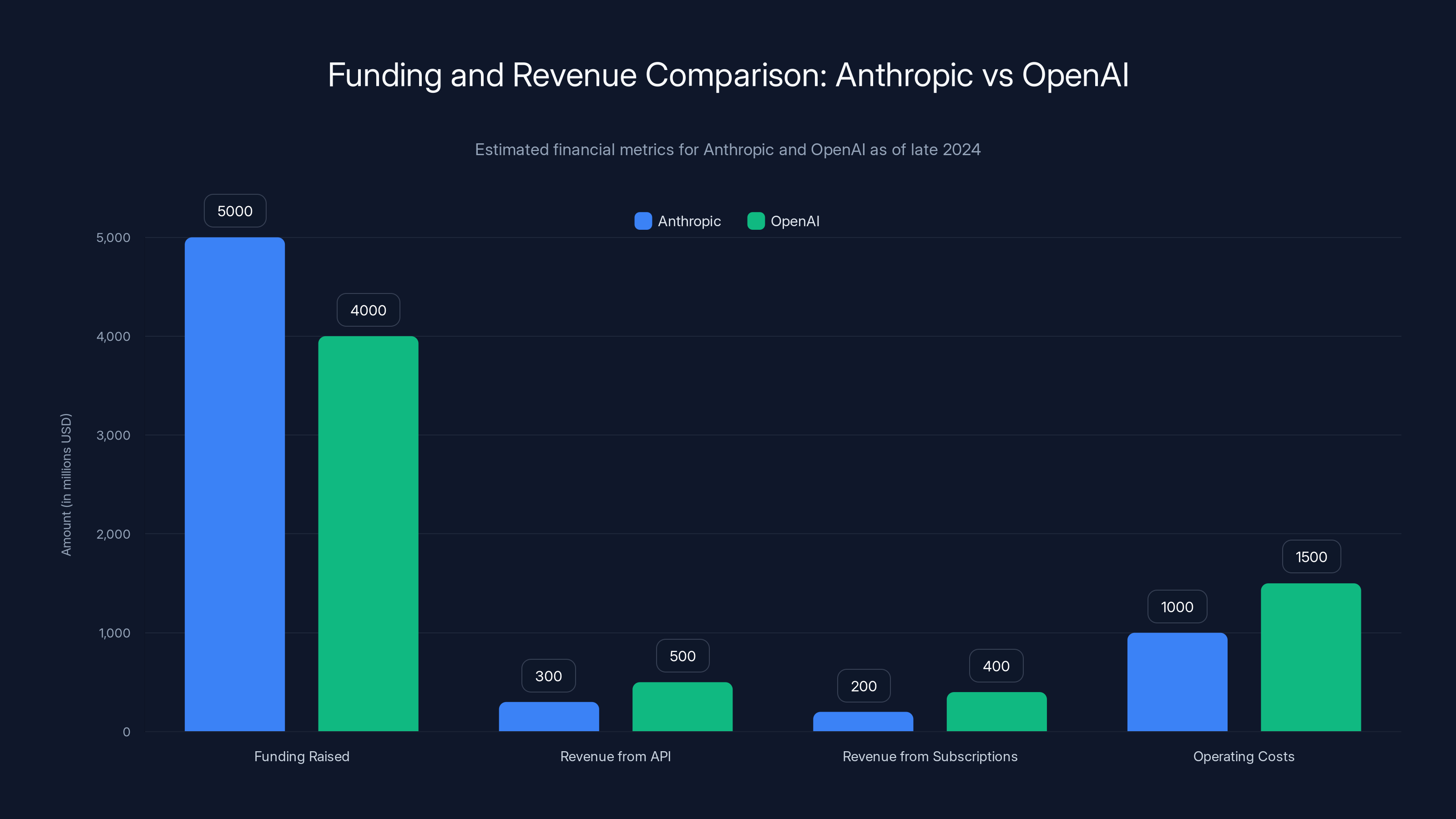
Task: Select the Funding Raised axis label
Action: (x=302, y=756)
